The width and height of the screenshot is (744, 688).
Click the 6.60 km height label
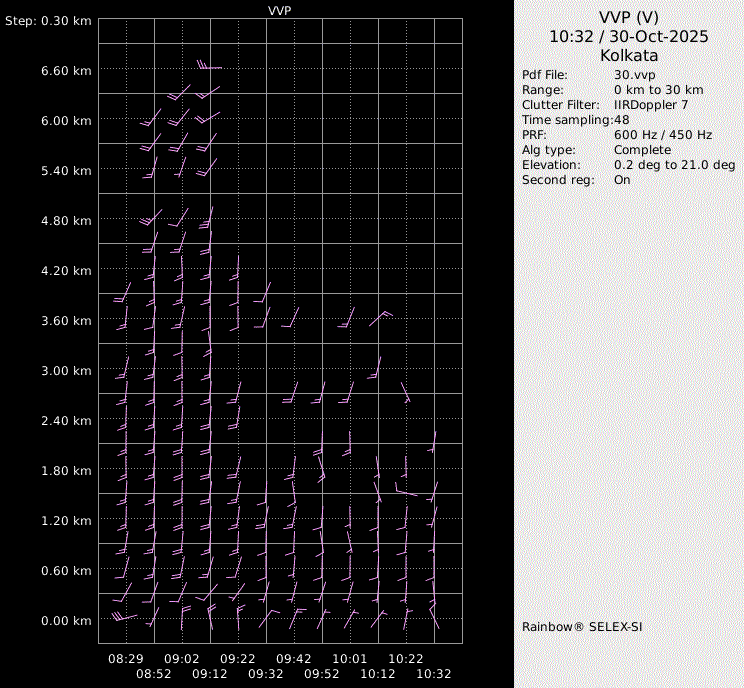point(66,70)
